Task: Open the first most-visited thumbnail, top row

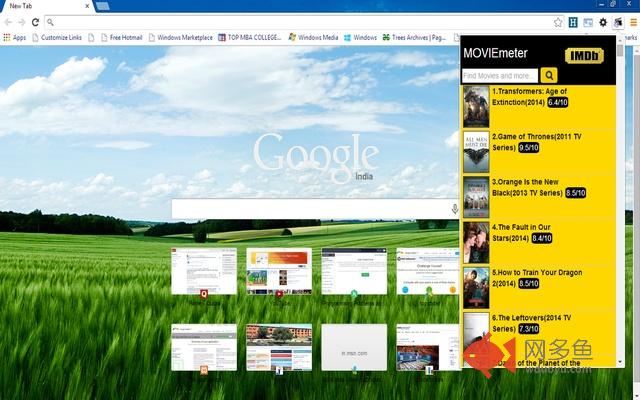Action: (204, 271)
